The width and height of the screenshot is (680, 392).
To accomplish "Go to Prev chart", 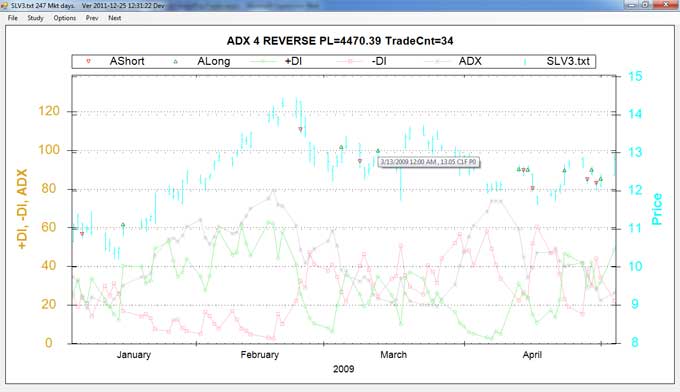I will coord(92,18).
